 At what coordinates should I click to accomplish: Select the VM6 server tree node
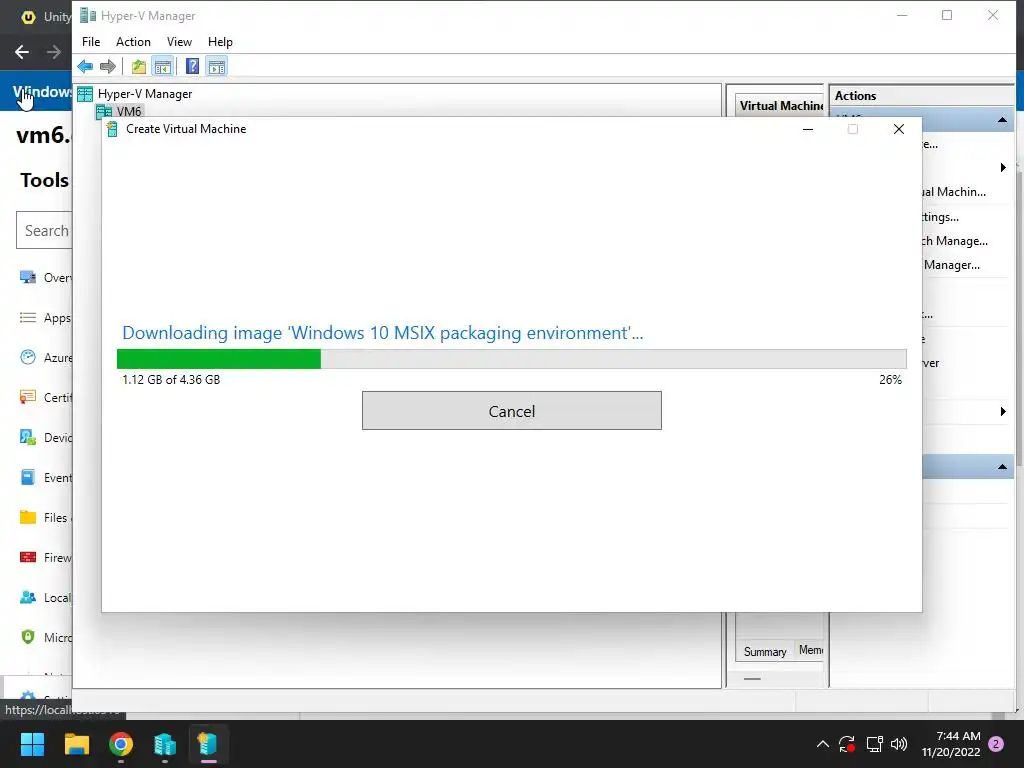129,112
